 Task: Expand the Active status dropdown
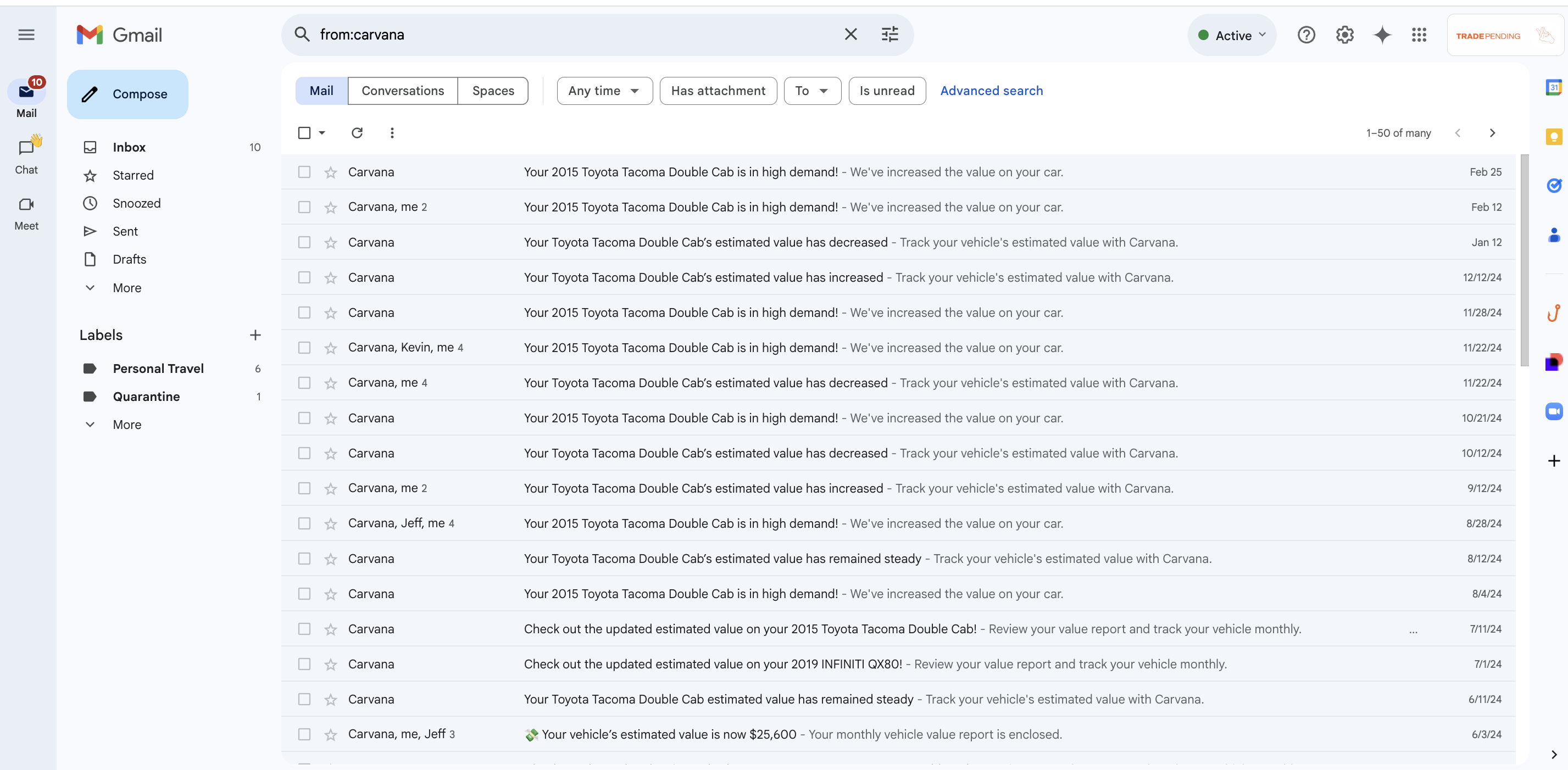pos(1231,35)
